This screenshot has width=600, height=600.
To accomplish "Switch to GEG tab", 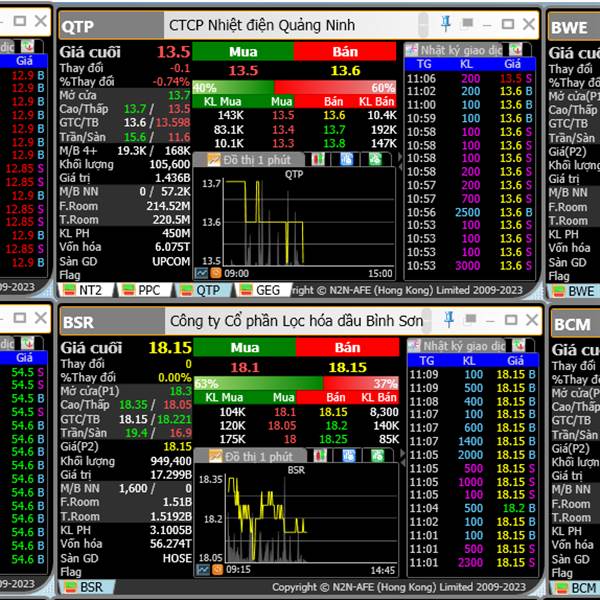I will tap(262, 290).
